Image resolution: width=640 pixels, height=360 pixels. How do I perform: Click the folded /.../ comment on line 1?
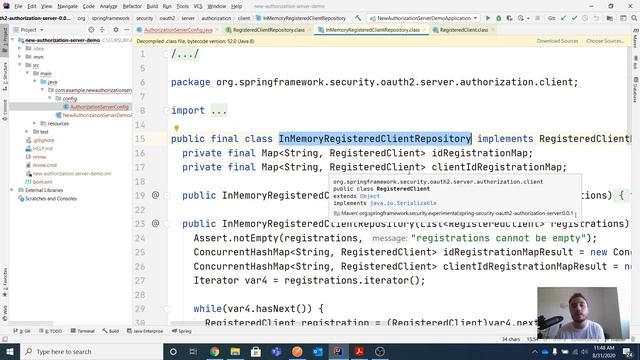point(185,54)
